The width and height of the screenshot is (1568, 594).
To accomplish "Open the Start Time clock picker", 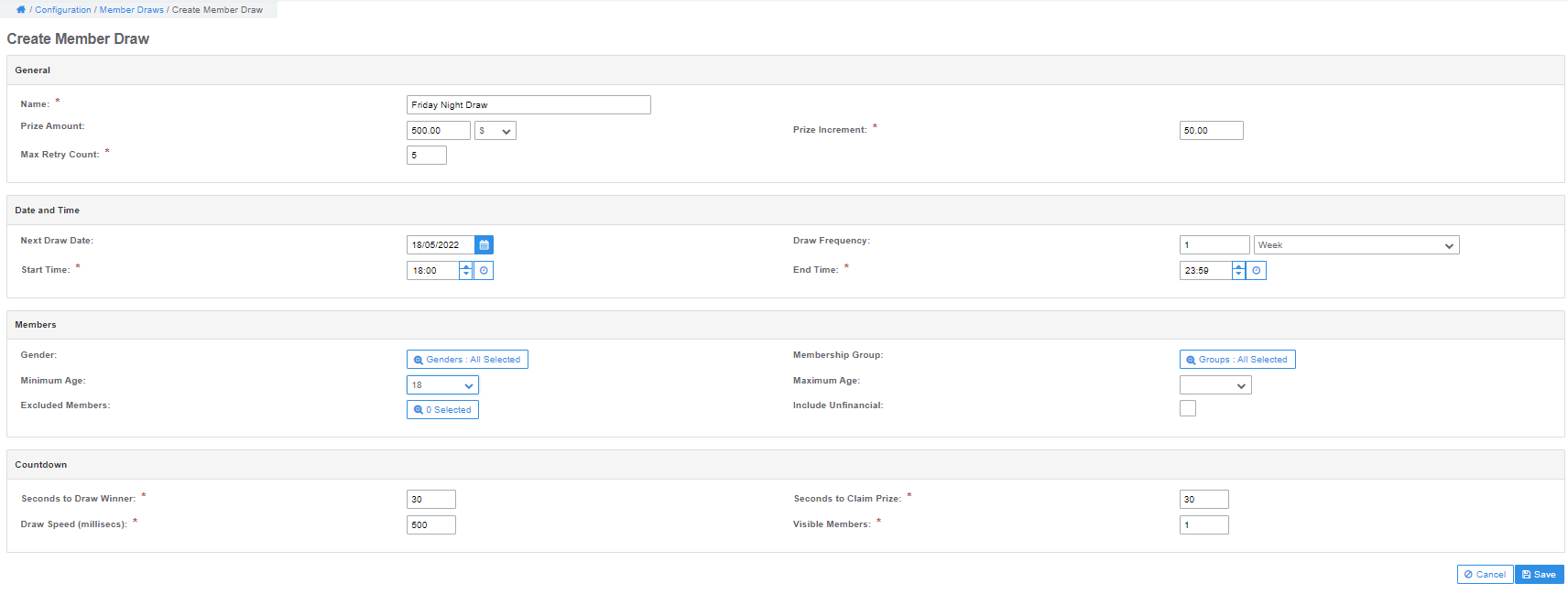I will click(484, 271).
